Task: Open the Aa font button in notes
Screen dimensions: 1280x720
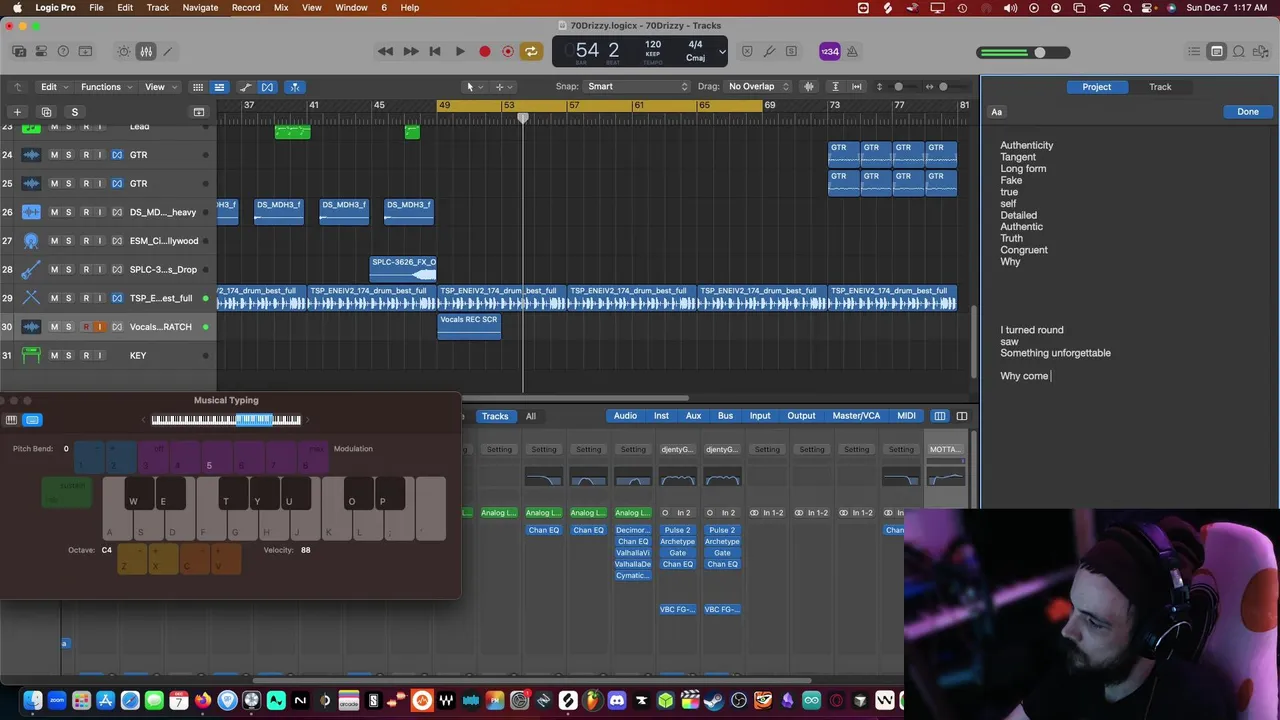Action: 996,112
